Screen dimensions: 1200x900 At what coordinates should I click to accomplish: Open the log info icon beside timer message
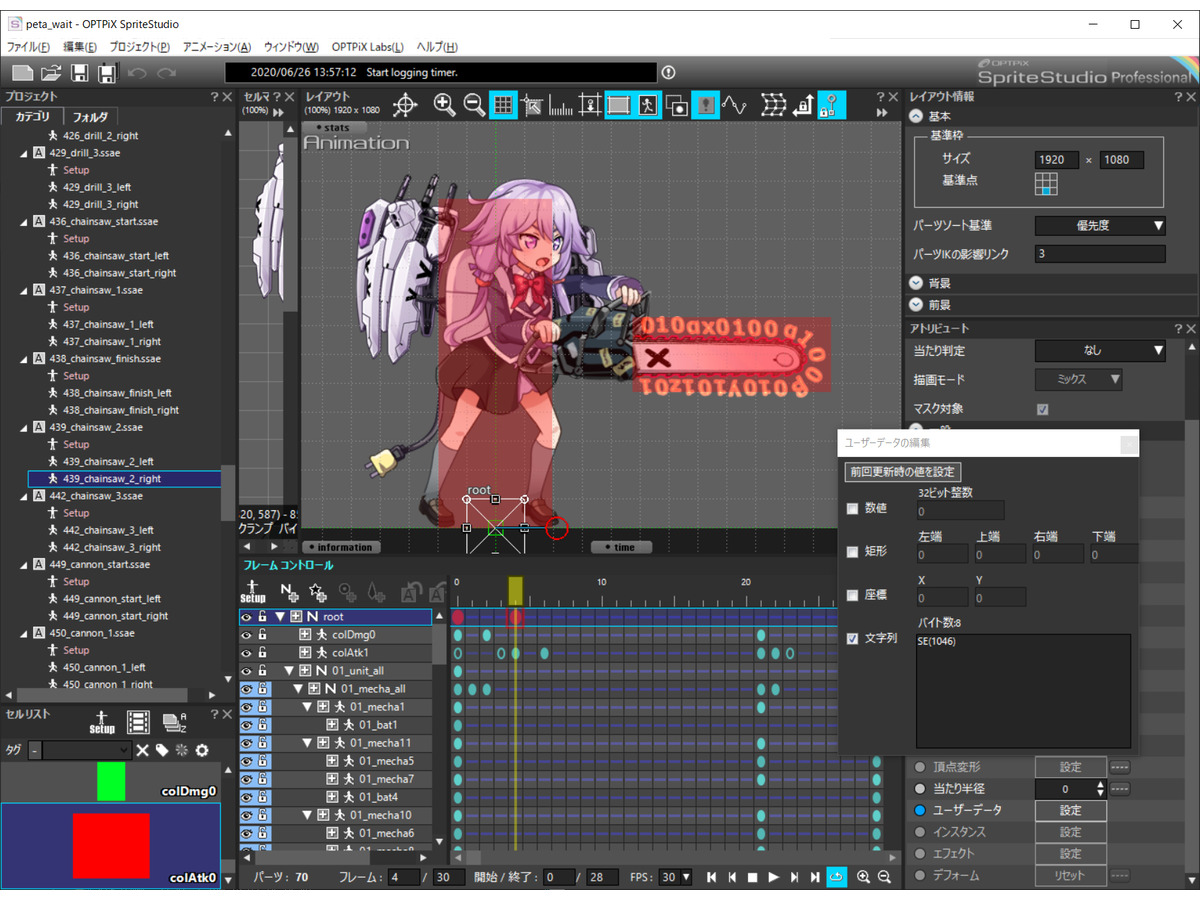[669, 72]
